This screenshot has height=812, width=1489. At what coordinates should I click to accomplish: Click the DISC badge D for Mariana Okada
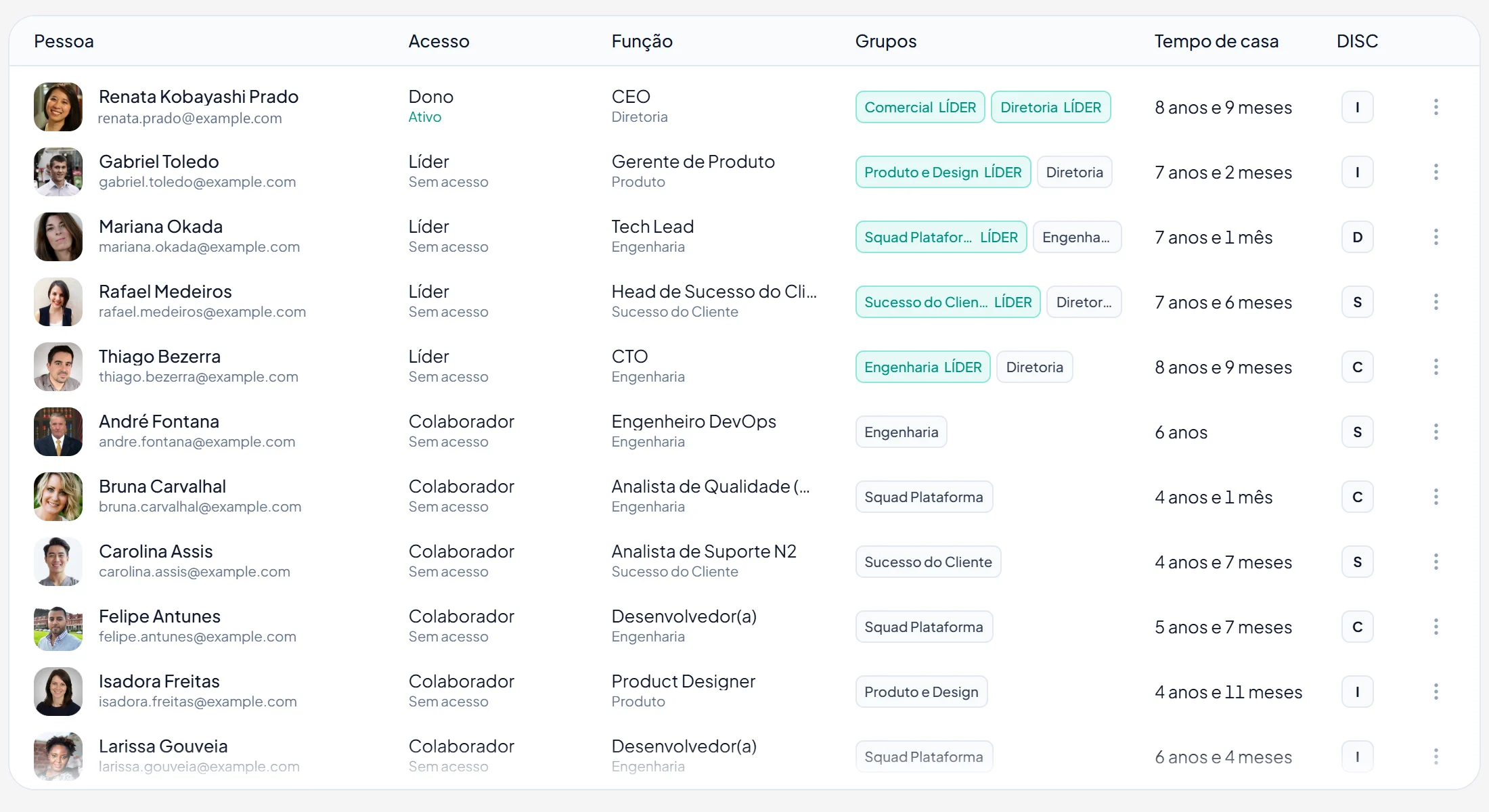pos(1357,237)
